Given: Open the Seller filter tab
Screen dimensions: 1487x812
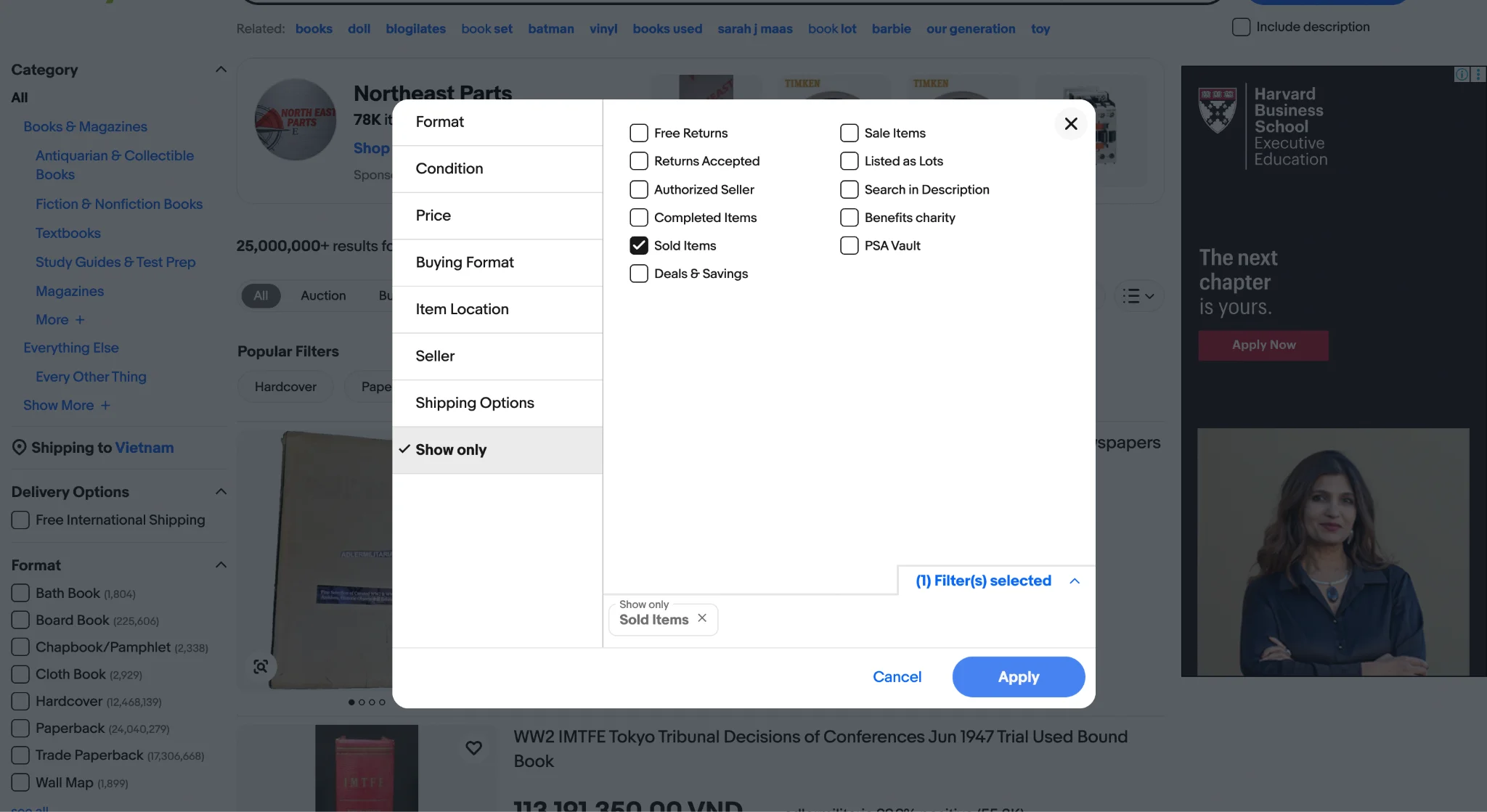Looking at the screenshot, I should coord(497,356).
